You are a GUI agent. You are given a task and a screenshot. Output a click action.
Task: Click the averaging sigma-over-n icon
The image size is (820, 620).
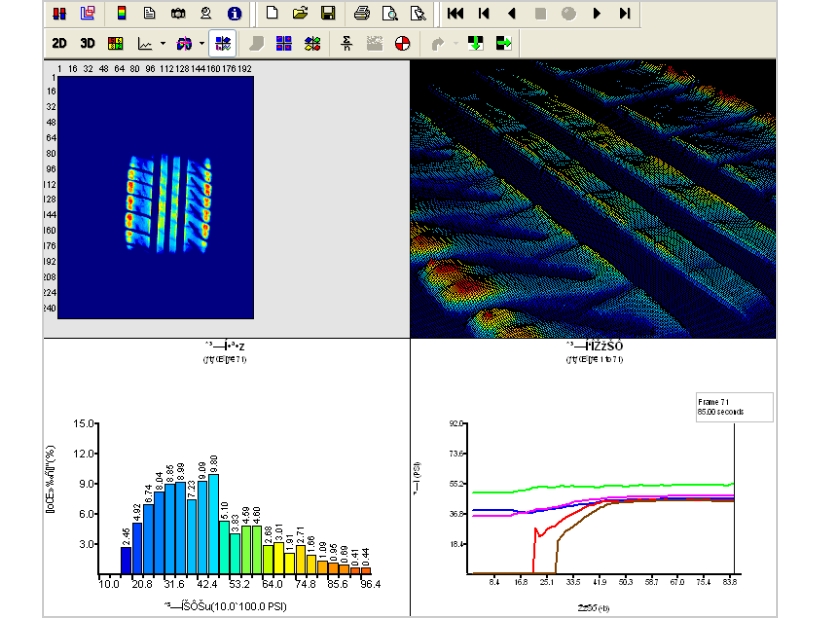347,44
